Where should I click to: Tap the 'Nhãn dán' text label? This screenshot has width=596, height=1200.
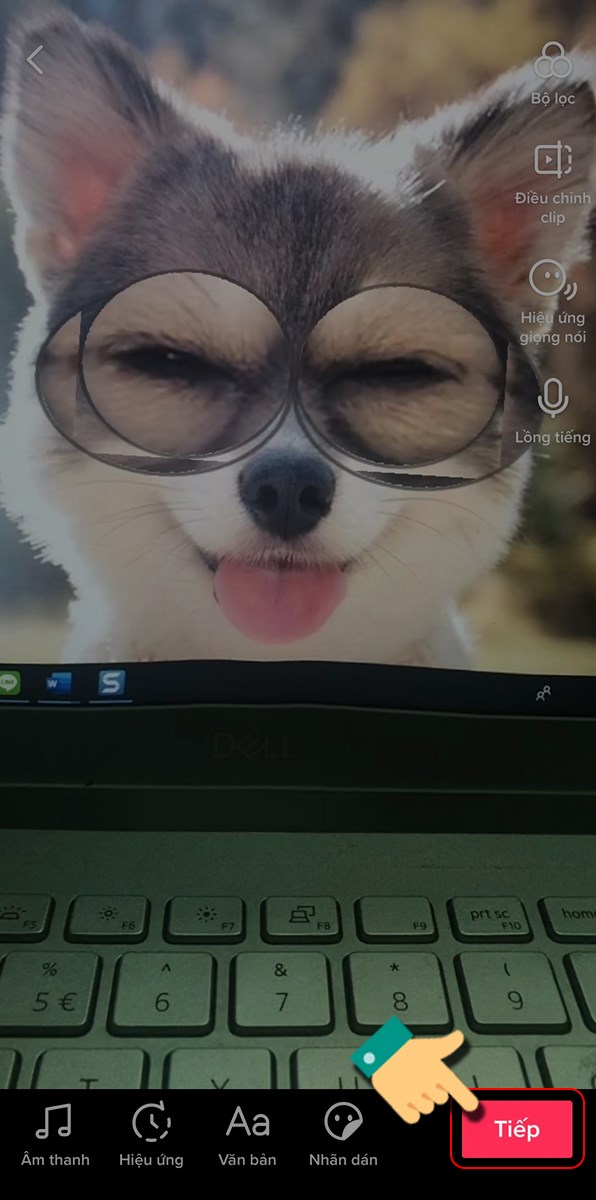coord(343,1160)
